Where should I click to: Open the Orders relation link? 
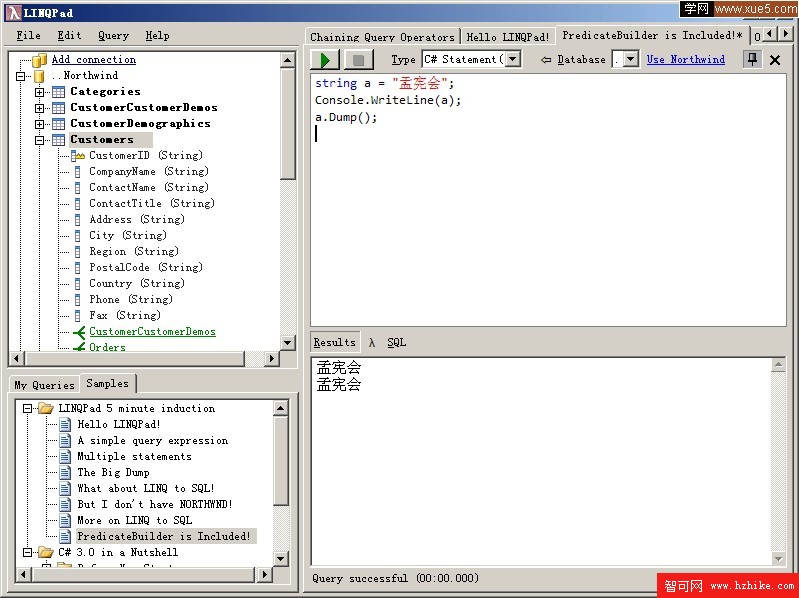tap(108, 347)
